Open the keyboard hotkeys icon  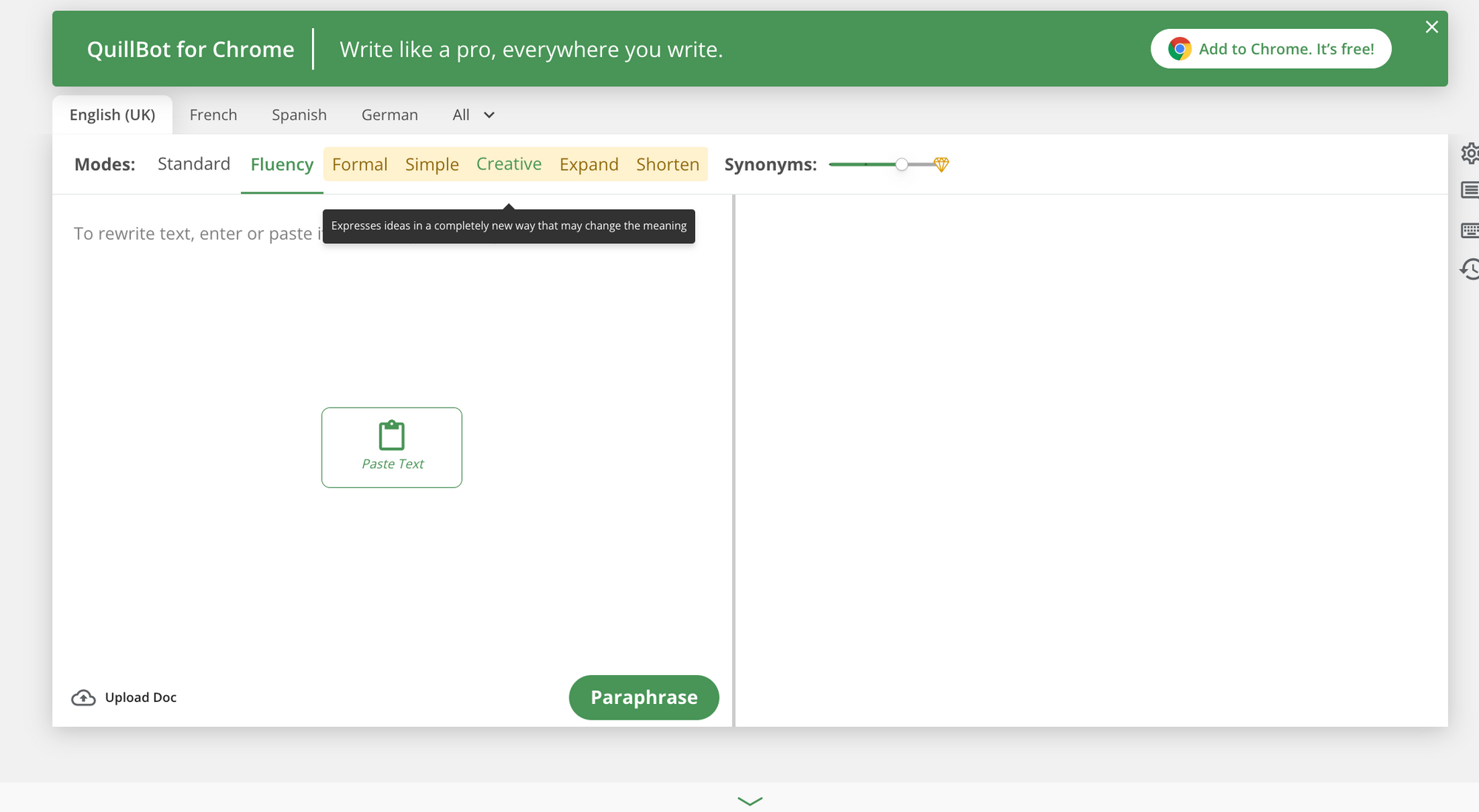click(1470, 230)
